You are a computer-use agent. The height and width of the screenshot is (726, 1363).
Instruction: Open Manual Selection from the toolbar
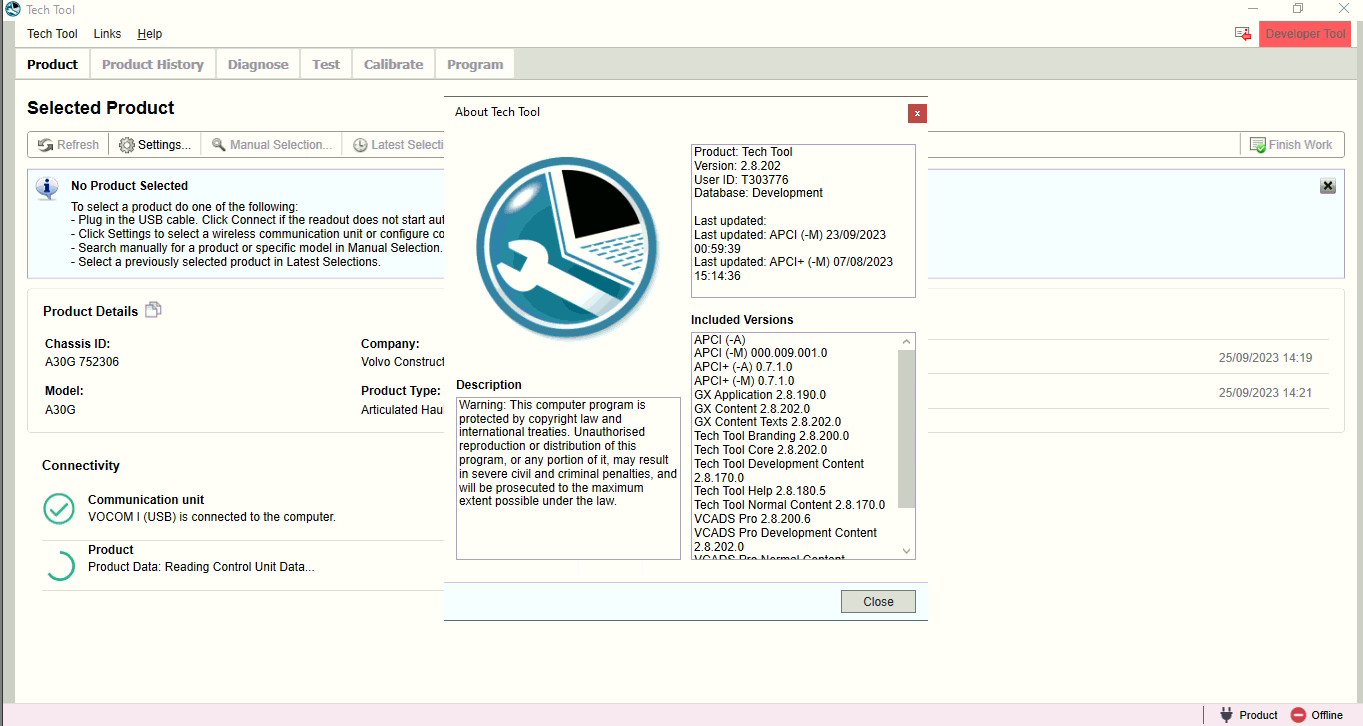272,145
